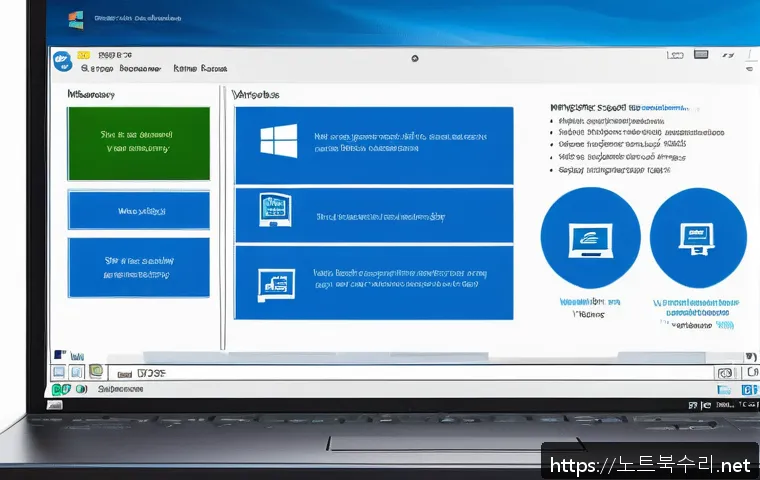Screen dimensions: 760x480
Task: Click the camera-like icon at the bottom bar's right end
Action: (724, 372)
